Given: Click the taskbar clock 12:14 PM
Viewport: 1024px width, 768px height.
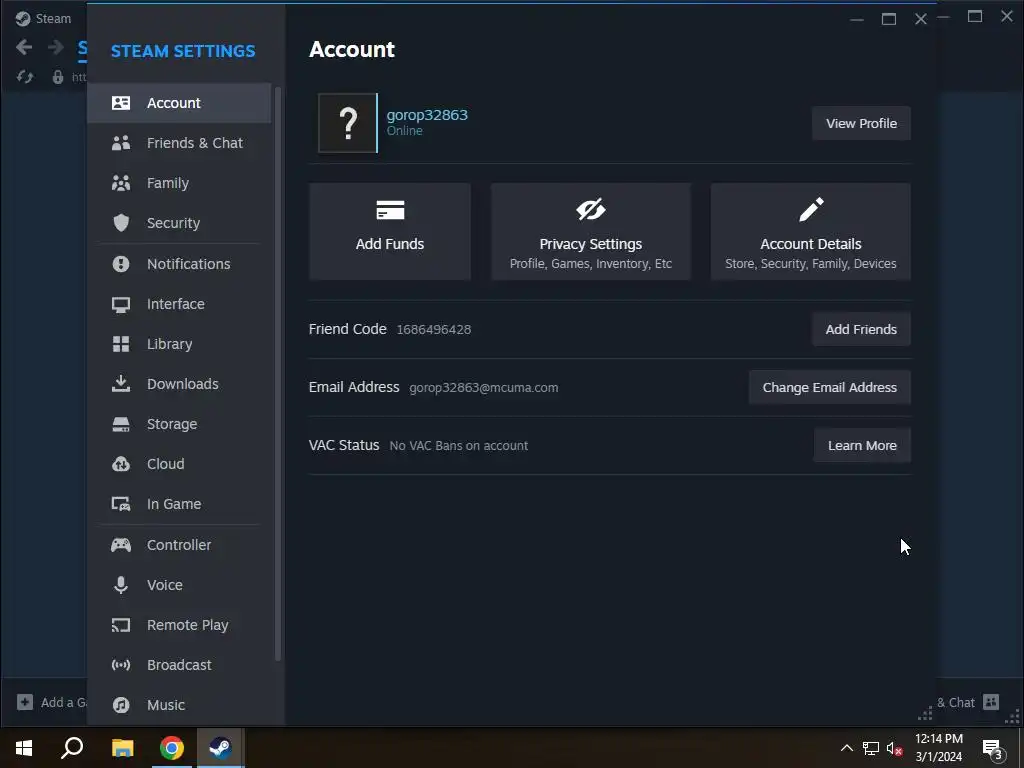Looking at the screenshot, I should tap(938, 739).
